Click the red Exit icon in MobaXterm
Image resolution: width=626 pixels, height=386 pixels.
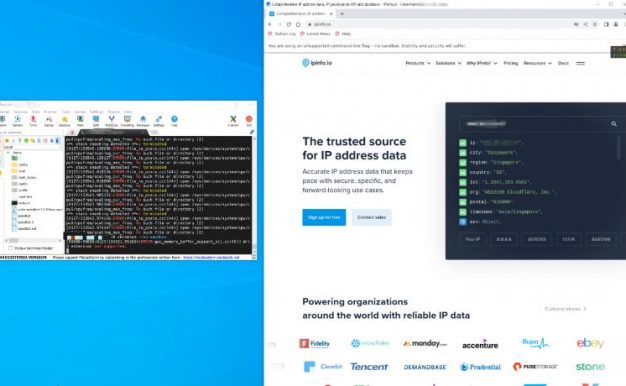click(249, 121)
